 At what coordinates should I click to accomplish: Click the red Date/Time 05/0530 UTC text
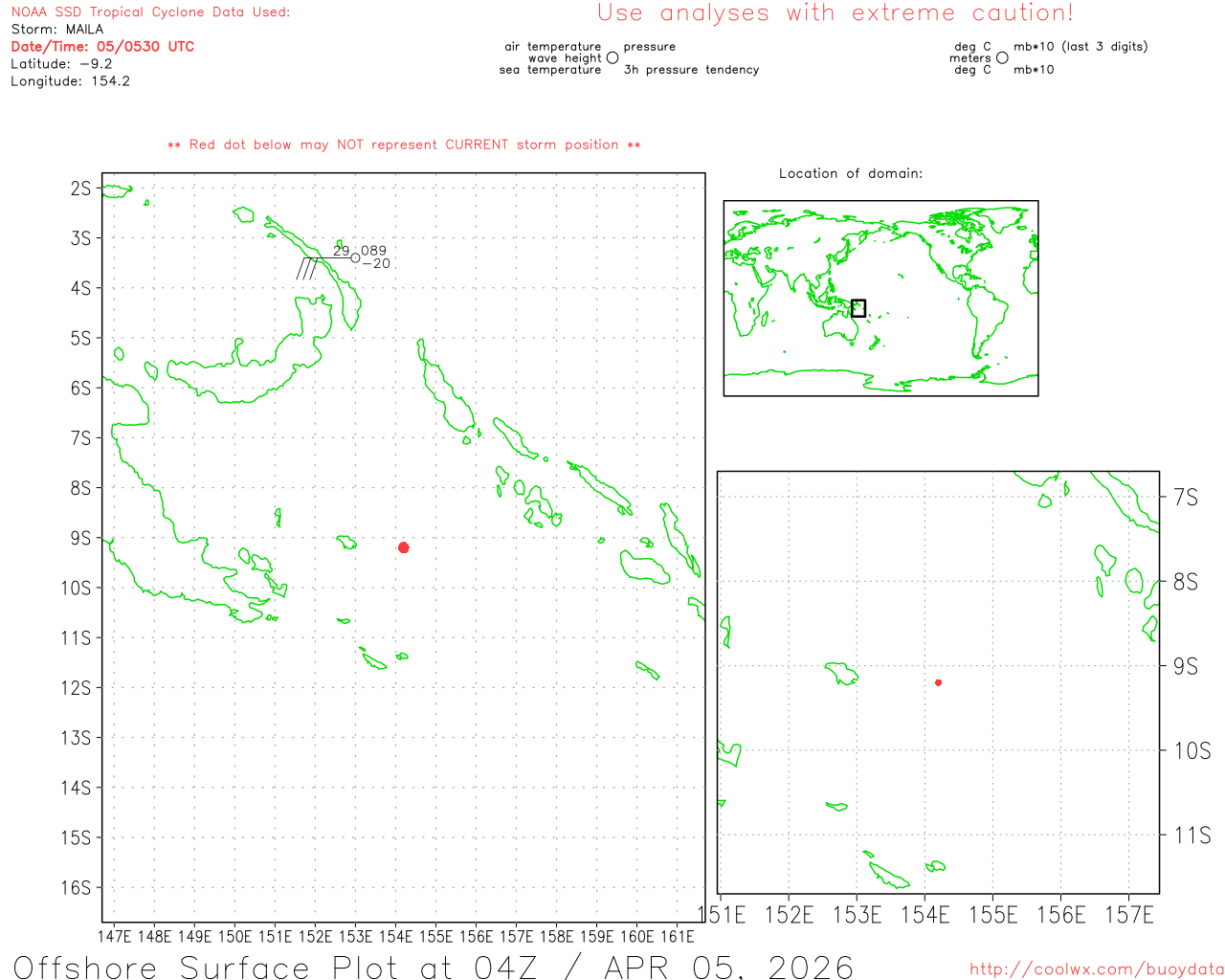click(102, 46)
